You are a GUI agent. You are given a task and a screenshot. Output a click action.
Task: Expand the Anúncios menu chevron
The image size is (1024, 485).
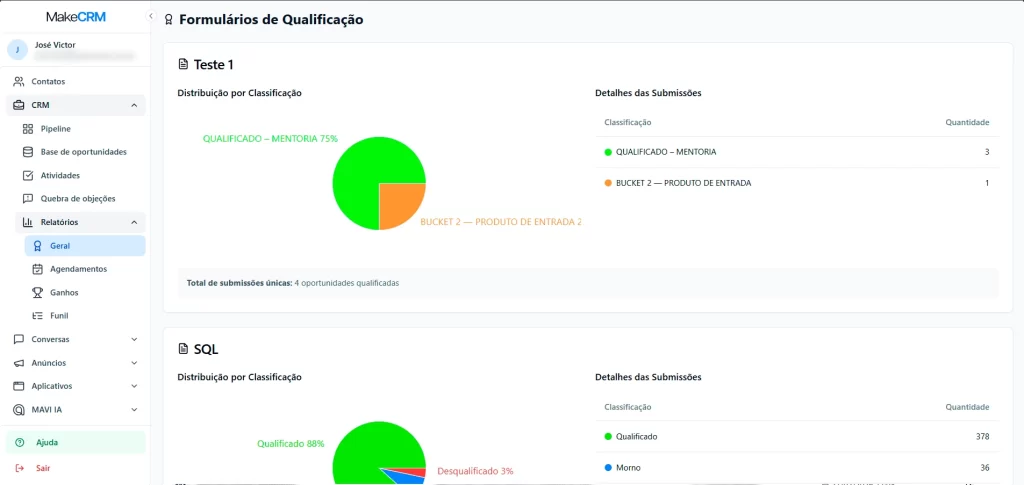click(134, 363)
